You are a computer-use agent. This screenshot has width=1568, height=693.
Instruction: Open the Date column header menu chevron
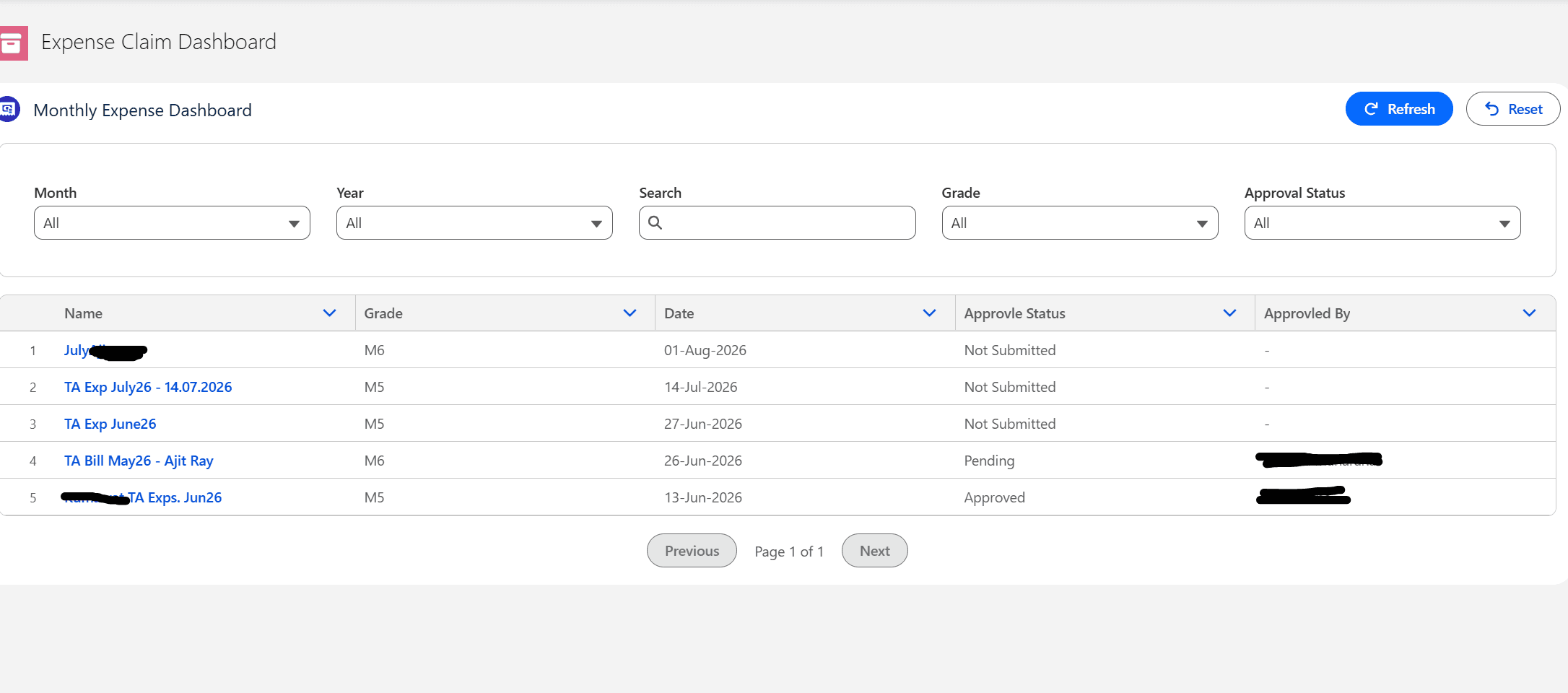click(x=930, y=313)
